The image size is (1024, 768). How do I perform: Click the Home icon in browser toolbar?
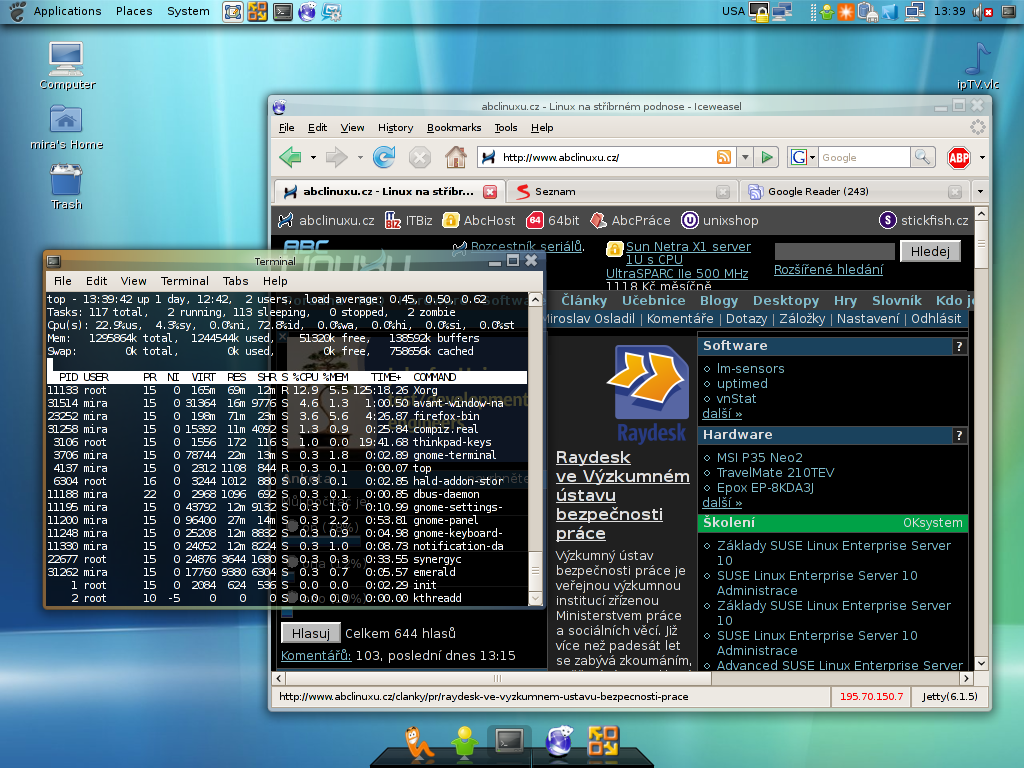[456, 157]
